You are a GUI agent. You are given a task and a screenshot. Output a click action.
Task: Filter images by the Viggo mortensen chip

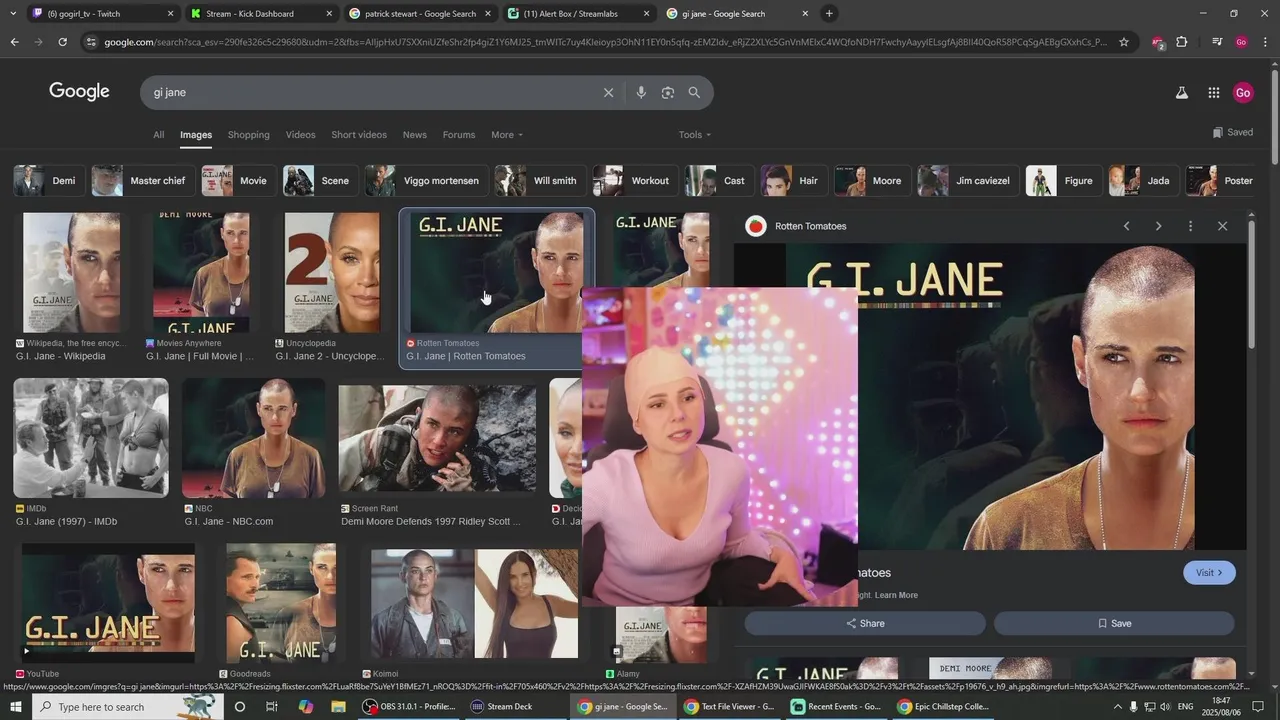click(425, 181)
